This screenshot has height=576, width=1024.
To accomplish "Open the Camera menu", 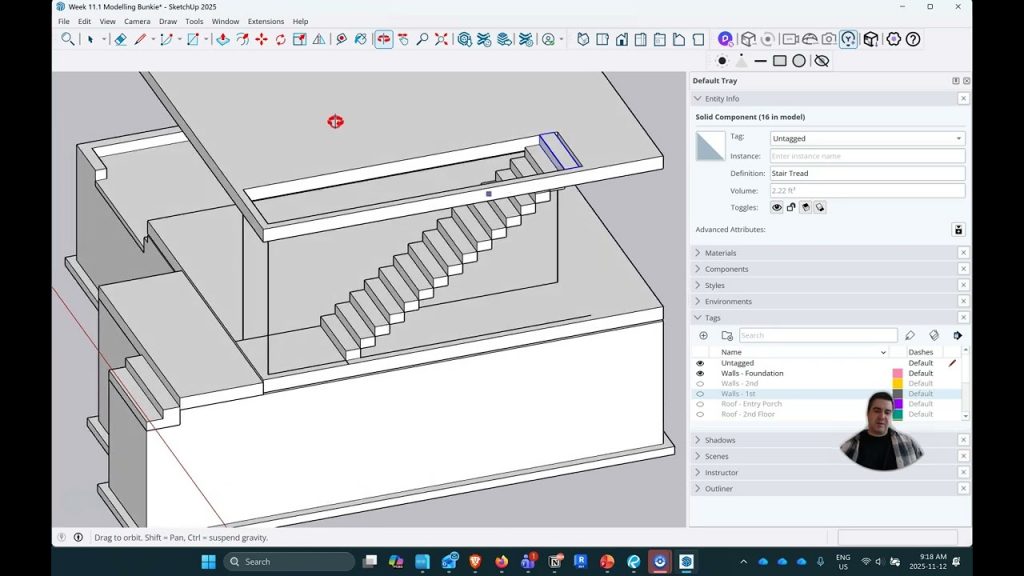I will [137, 21].
